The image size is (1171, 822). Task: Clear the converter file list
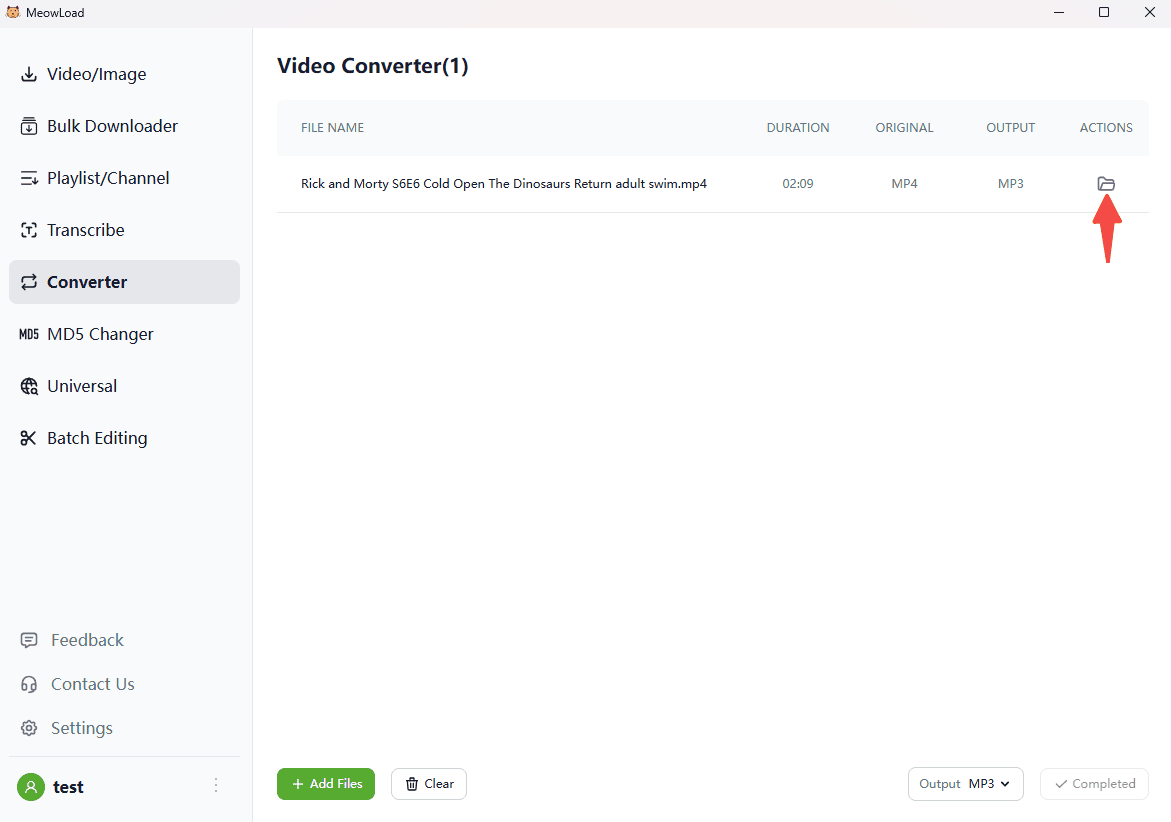pyautogui.click(x=429, y=784)
